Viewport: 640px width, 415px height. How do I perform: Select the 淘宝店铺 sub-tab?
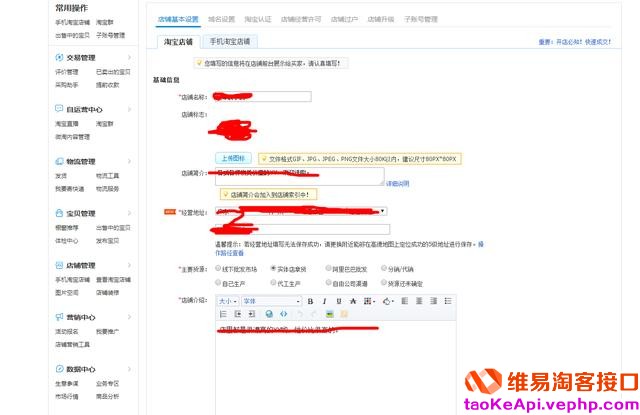[178, 42]
